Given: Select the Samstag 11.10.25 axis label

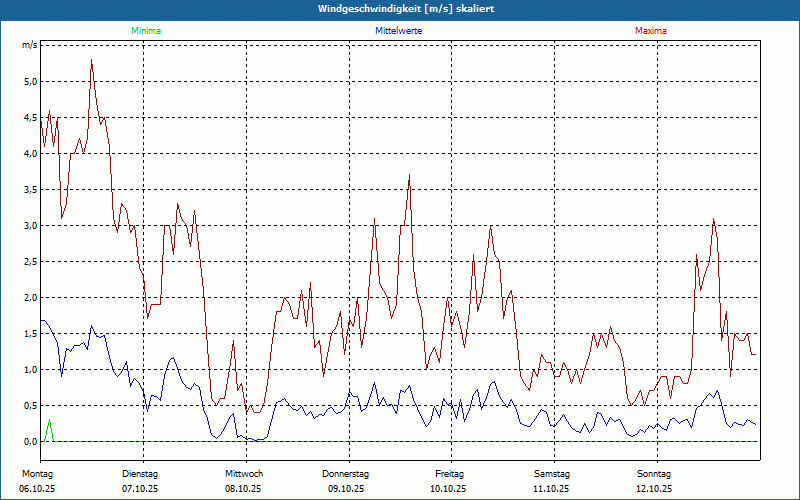Looking at the screenshot, I should tap(552, 481).
